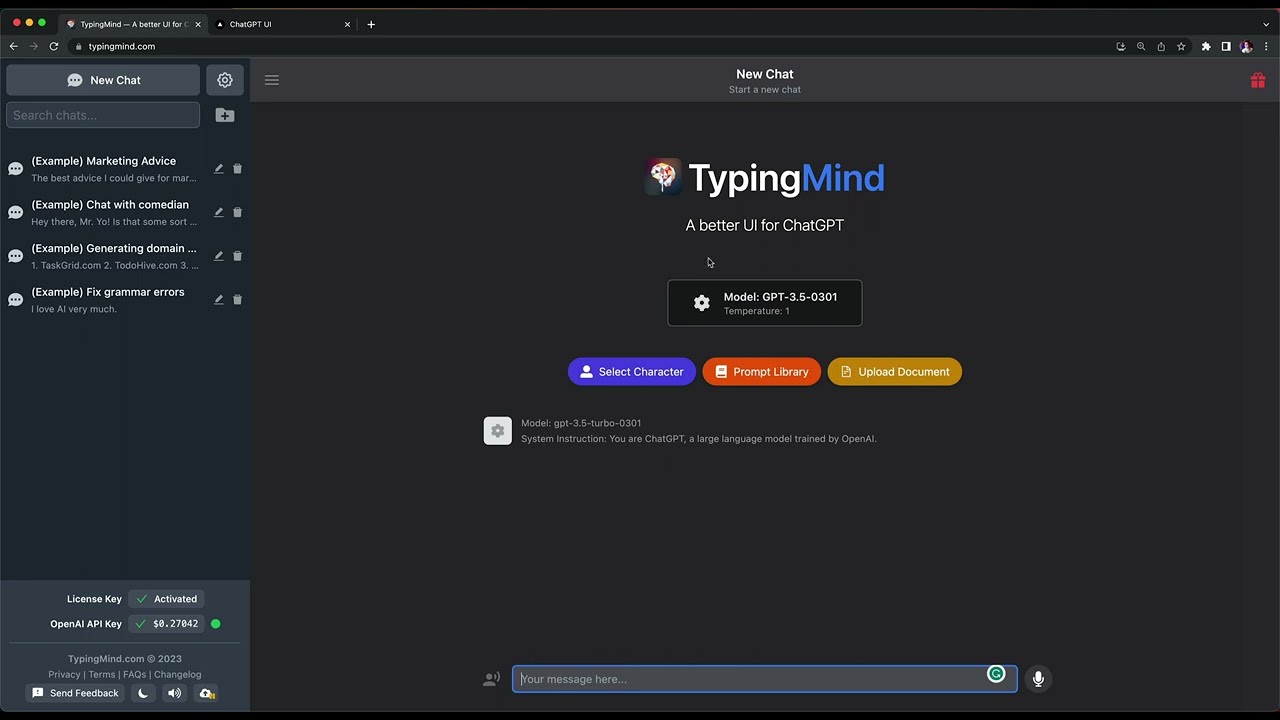Go back to previous page
The image size is (1280, 720).
13,46
